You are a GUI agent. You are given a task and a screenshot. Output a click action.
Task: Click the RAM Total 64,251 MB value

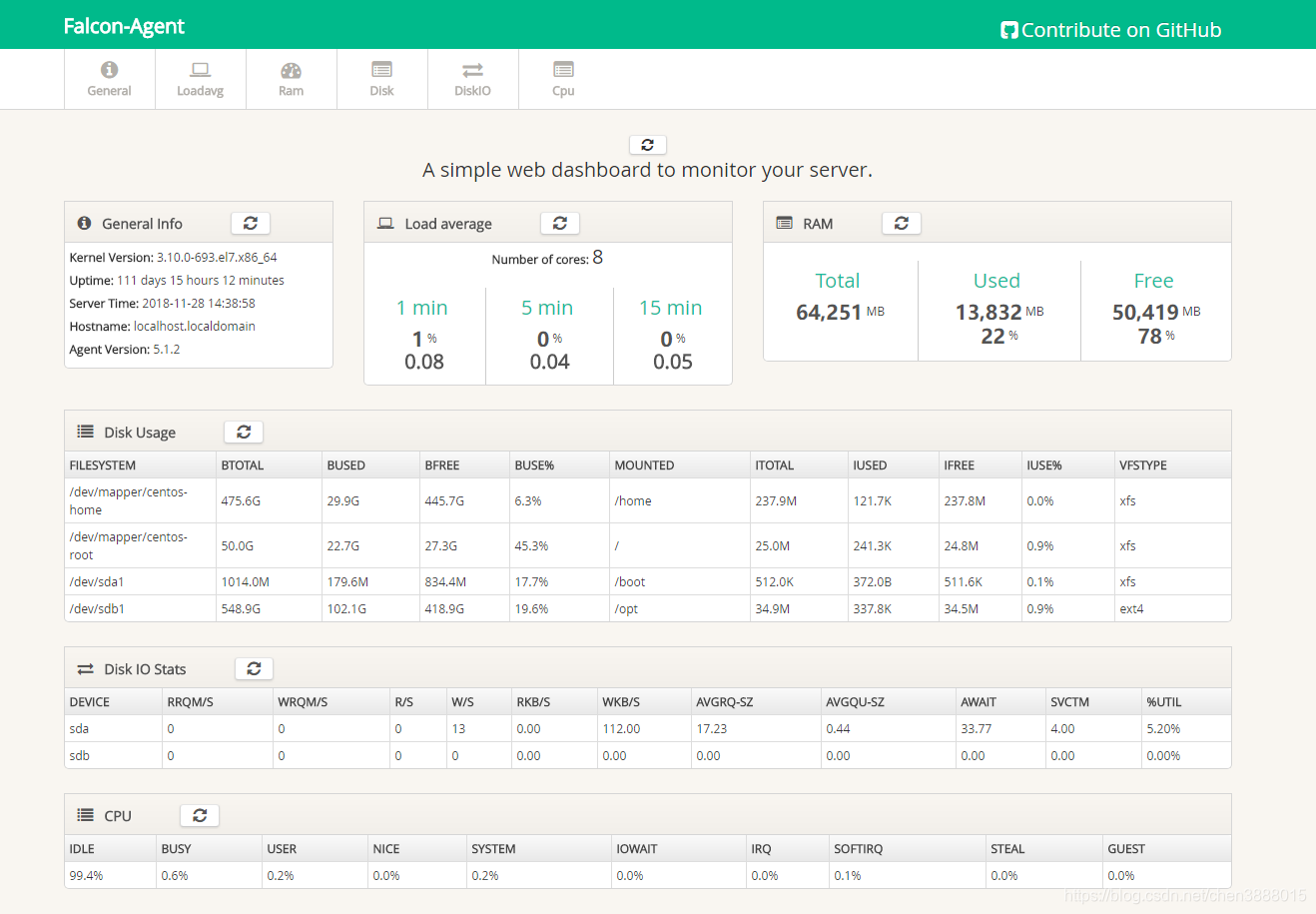840,312
